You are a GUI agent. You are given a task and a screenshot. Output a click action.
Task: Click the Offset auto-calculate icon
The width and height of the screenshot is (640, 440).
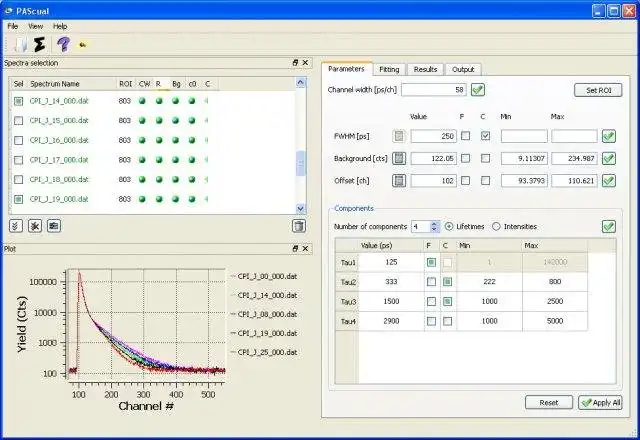[x=399, y=180]
